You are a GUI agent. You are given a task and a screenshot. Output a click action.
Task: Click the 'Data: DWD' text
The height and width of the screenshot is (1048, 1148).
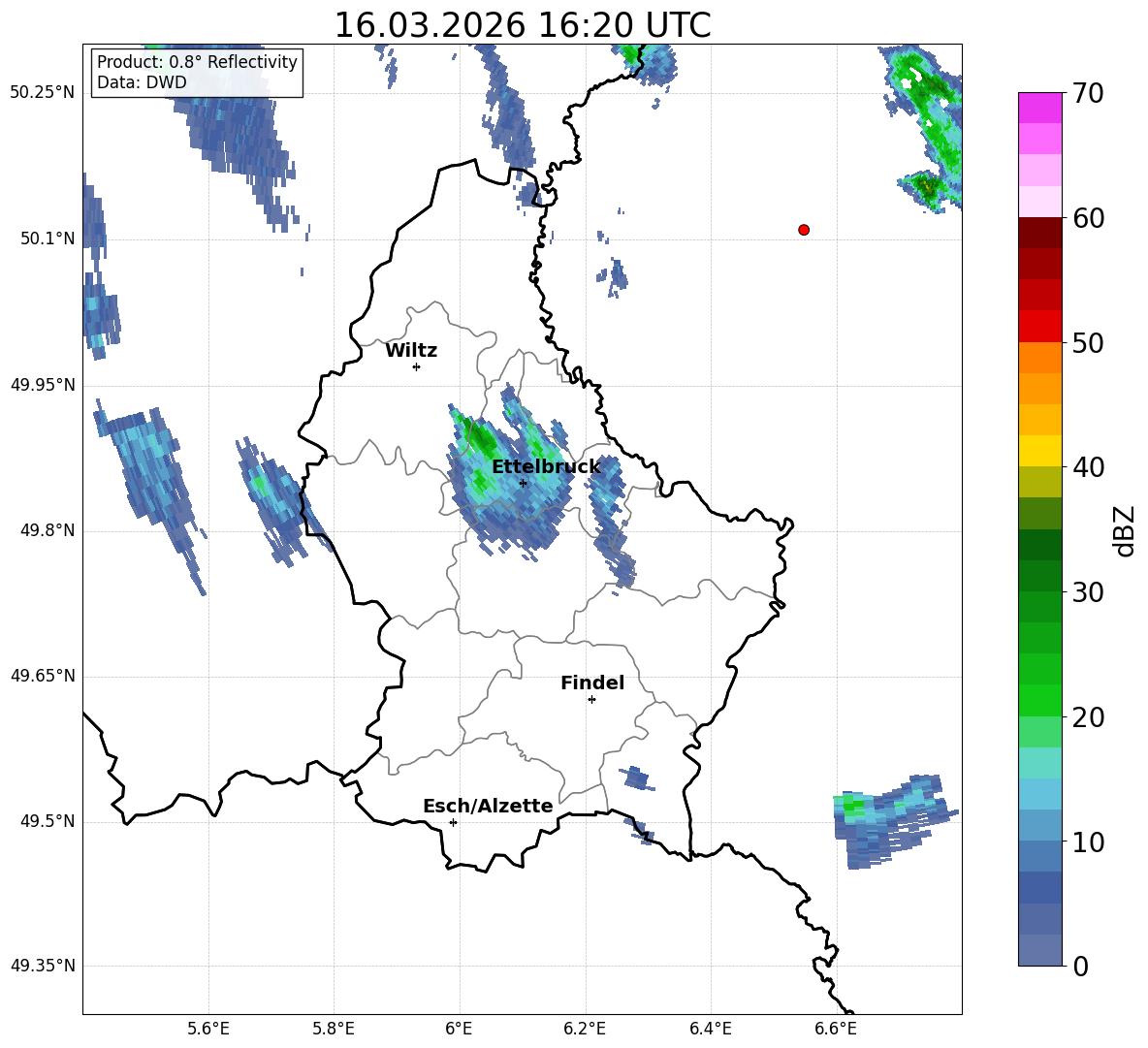[142, 82]
